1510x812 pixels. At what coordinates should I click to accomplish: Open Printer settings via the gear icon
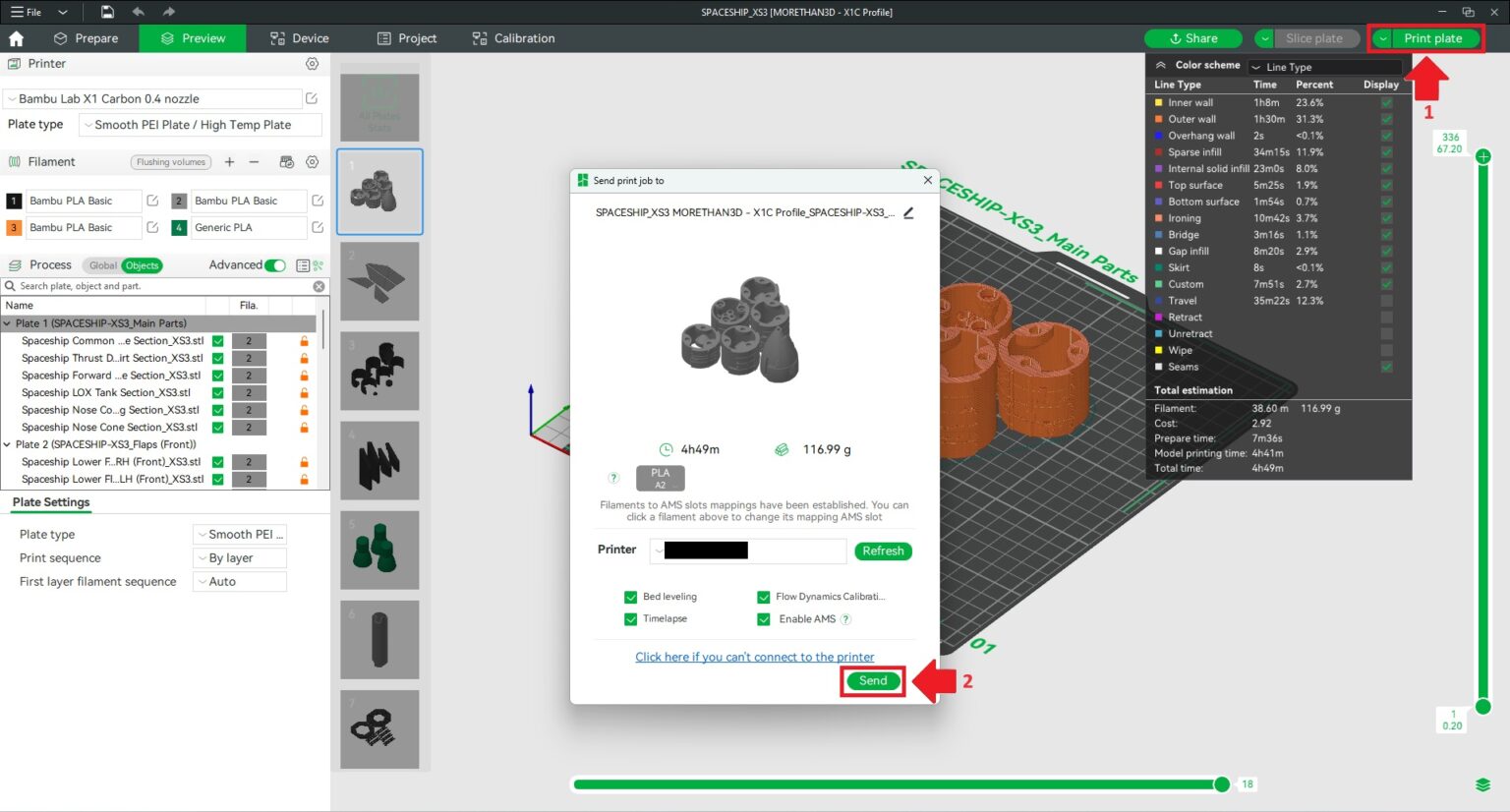[312, 63]
